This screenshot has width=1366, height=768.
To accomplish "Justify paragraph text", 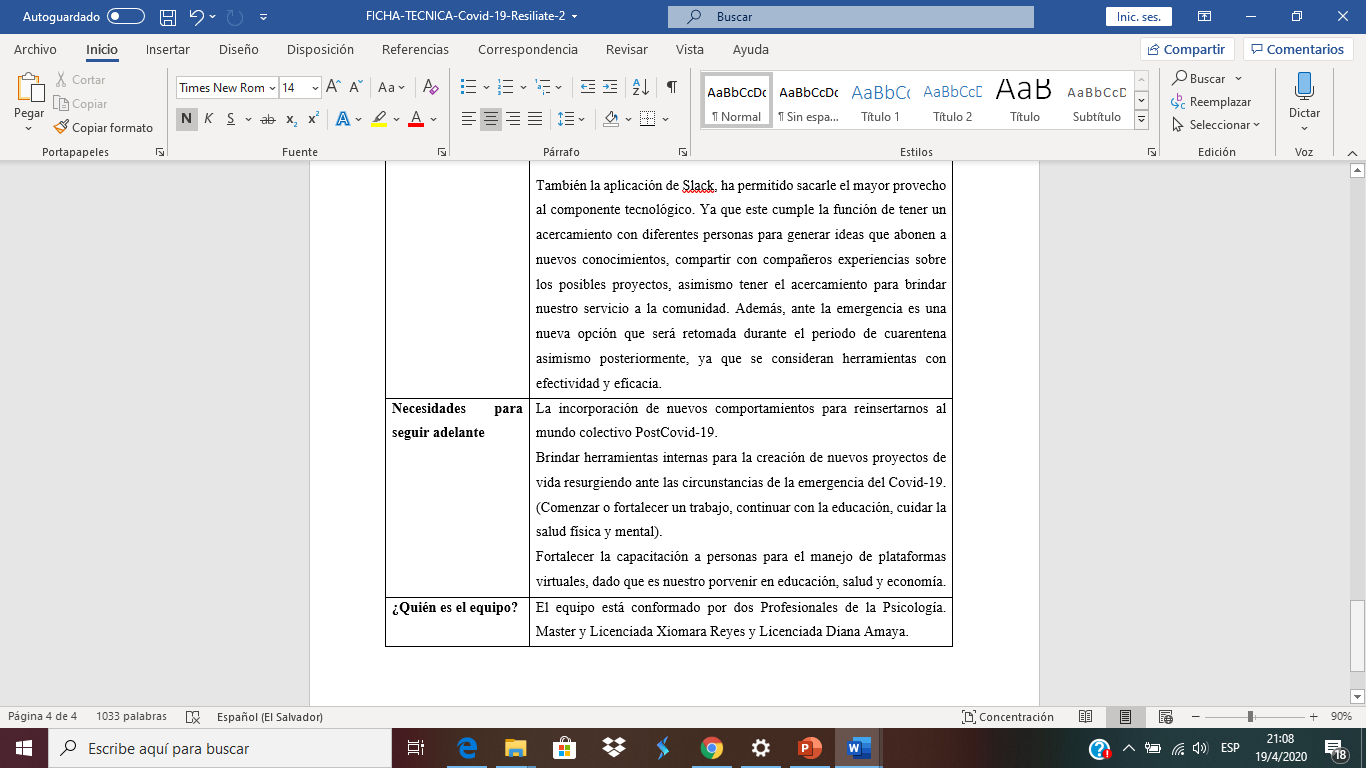I will click(535, 119).
